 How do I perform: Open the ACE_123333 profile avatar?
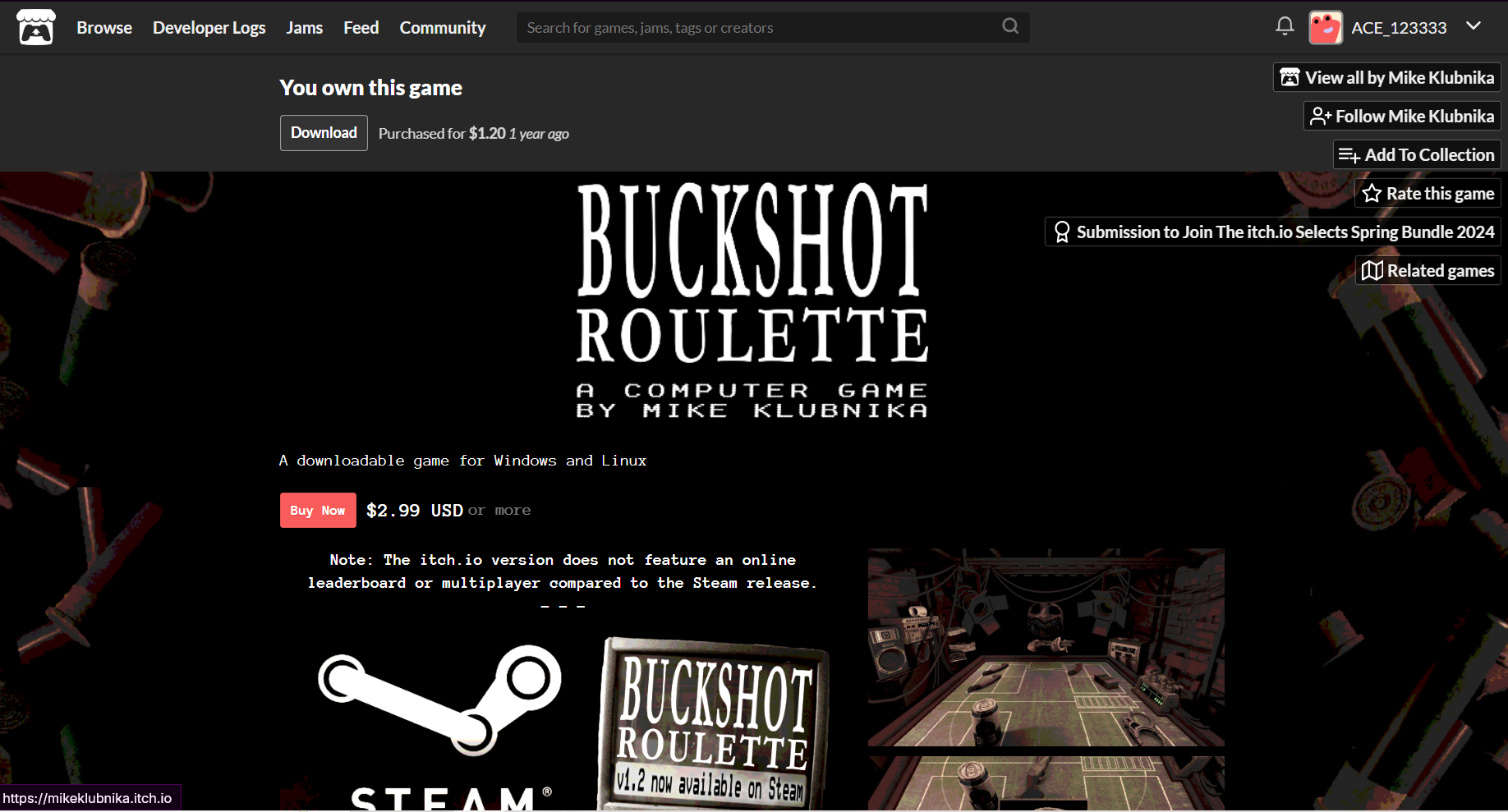[1326, 27]
